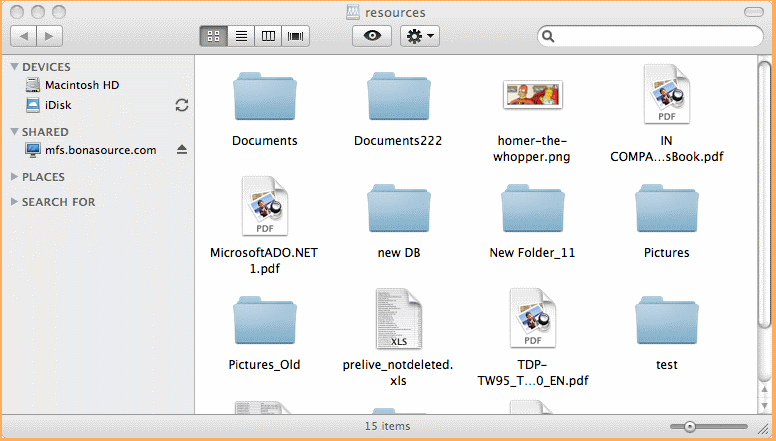Go back with the left arrow button
The height and width of the screenshot is (441, 776).
tap(23, 36)
